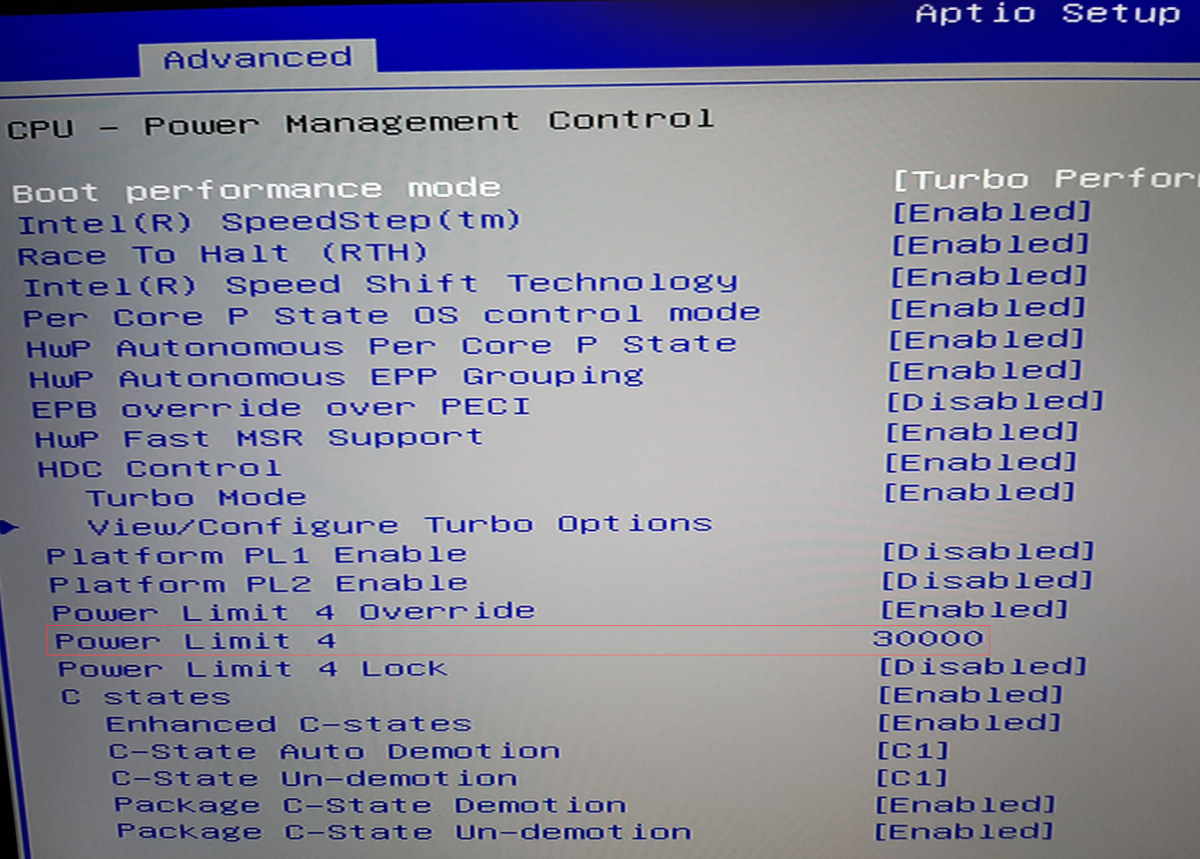Select C-State Un-demotion option
This screenshot has width=1200, height=859.
pos(314,778)
